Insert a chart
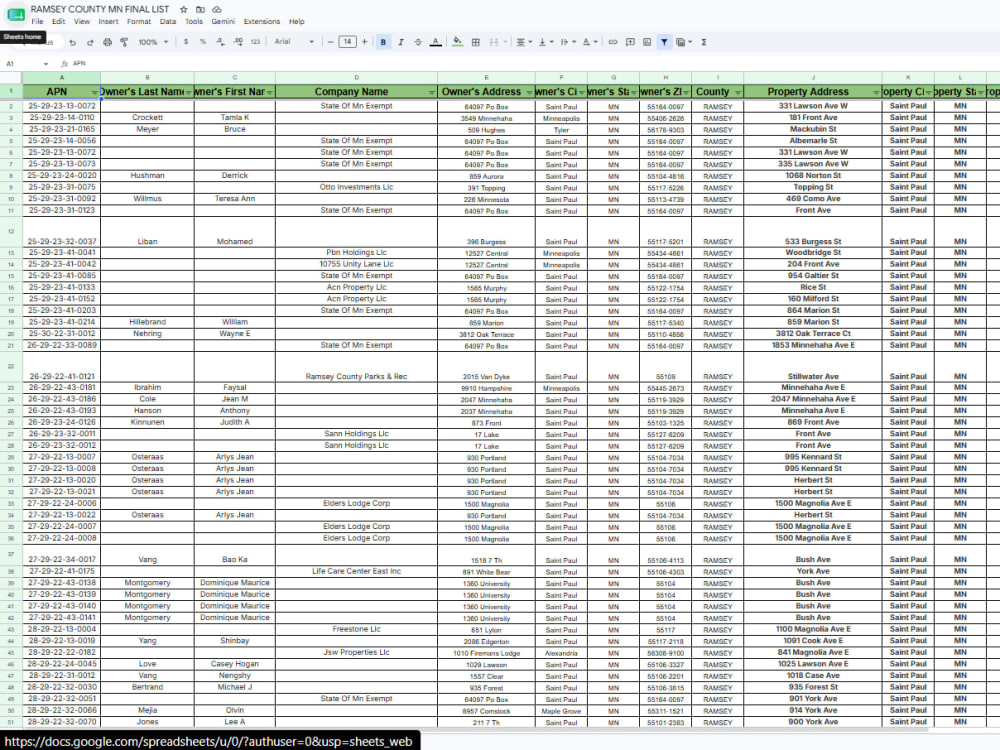 click(x=647, y=42)
